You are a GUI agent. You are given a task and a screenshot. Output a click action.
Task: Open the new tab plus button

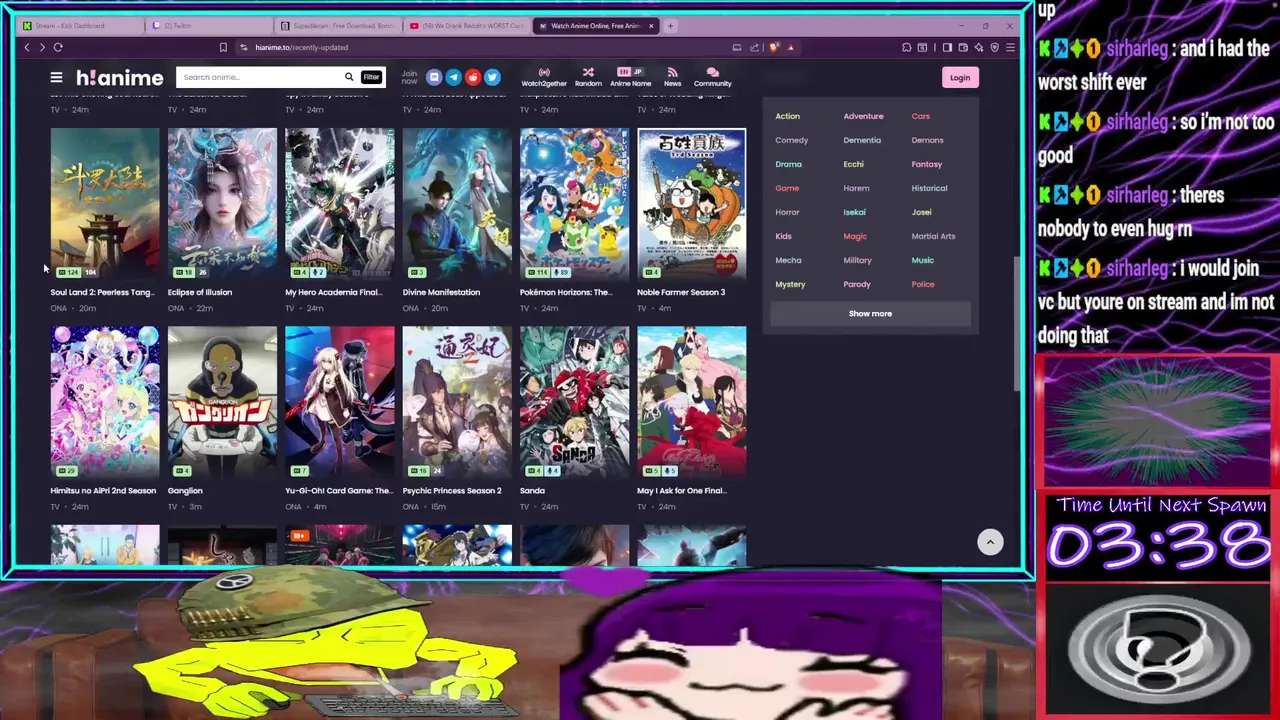(x=671, y=25)
